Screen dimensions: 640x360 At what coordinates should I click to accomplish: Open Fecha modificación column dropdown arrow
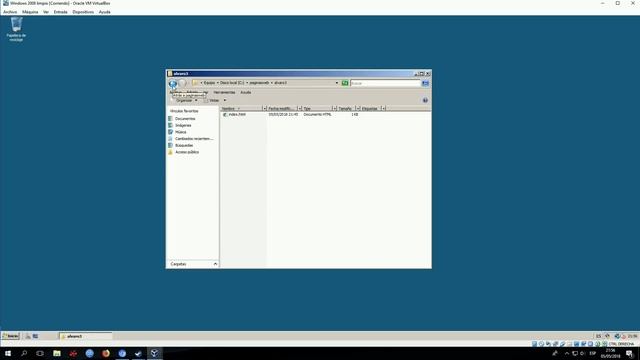[300, 109]
